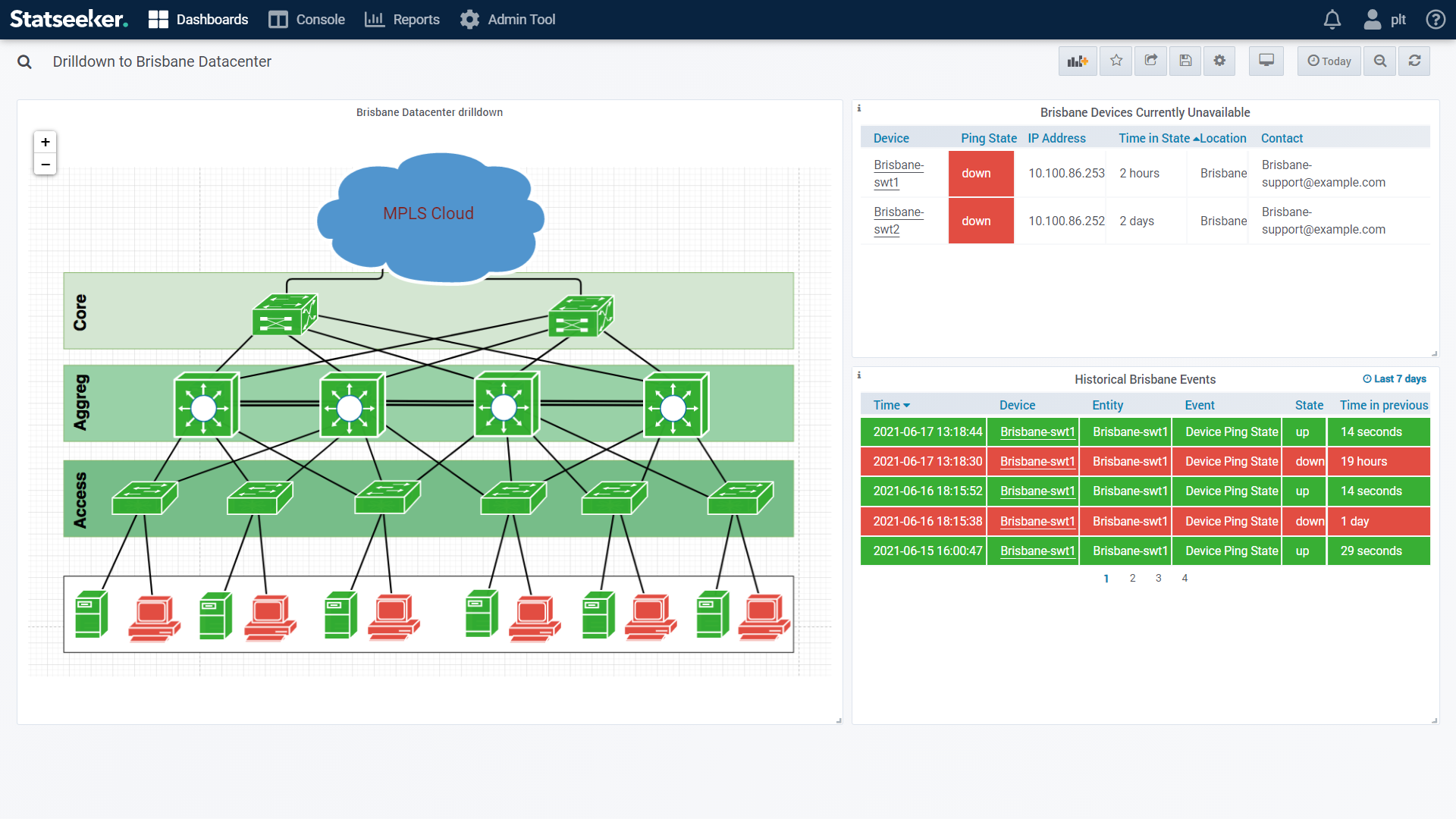Screen dimensions: 1456x819
Task: Save the dashboard using floppy disk icon
Action: (1185, 61)
